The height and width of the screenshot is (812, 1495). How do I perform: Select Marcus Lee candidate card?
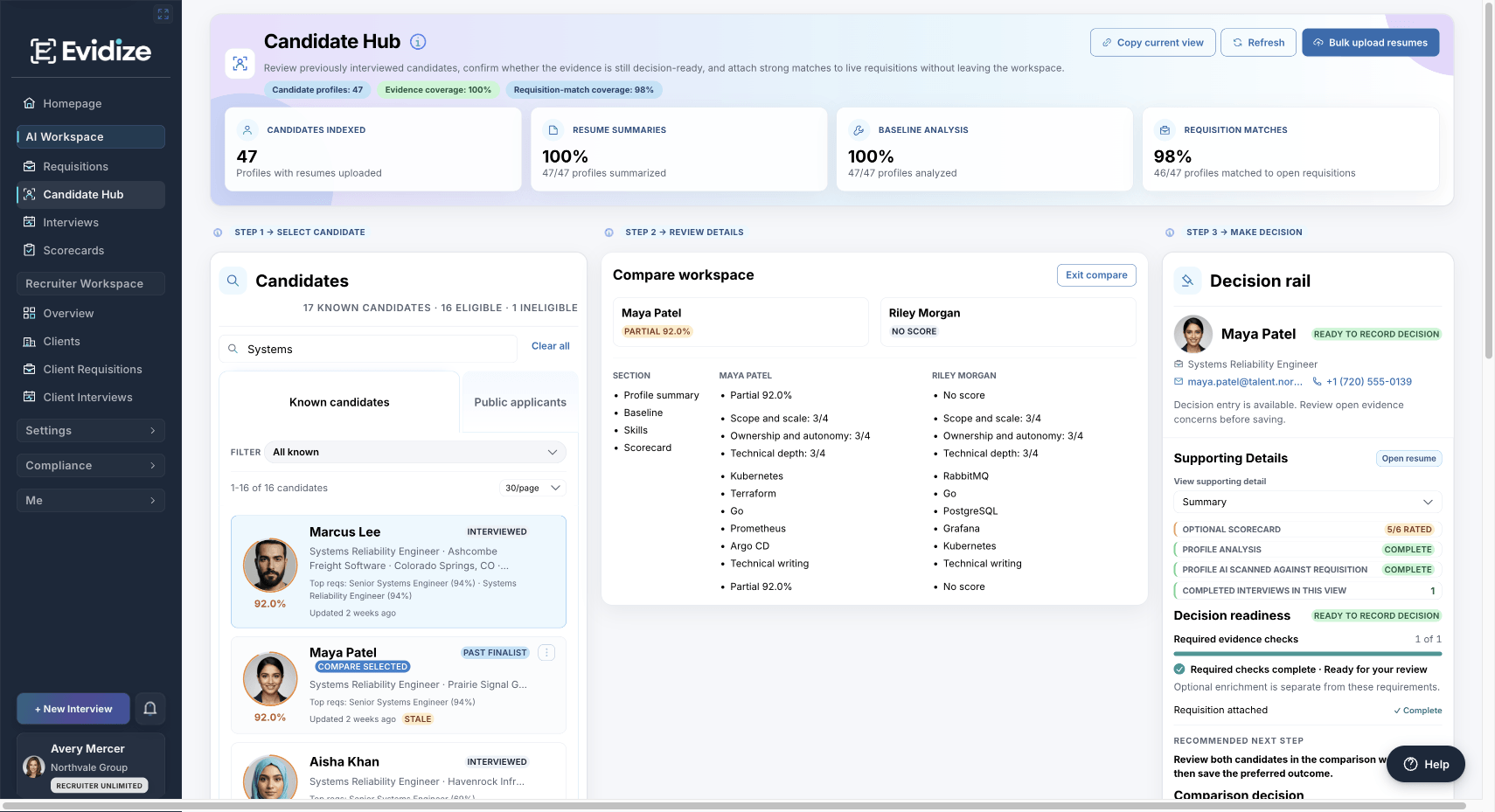coord(399,572)
